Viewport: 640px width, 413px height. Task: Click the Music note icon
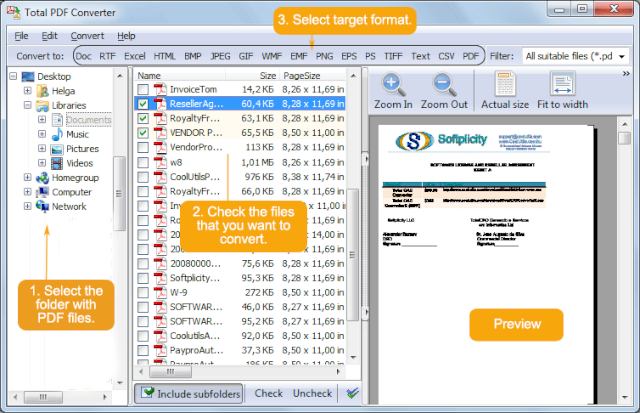tap(57, 134)
